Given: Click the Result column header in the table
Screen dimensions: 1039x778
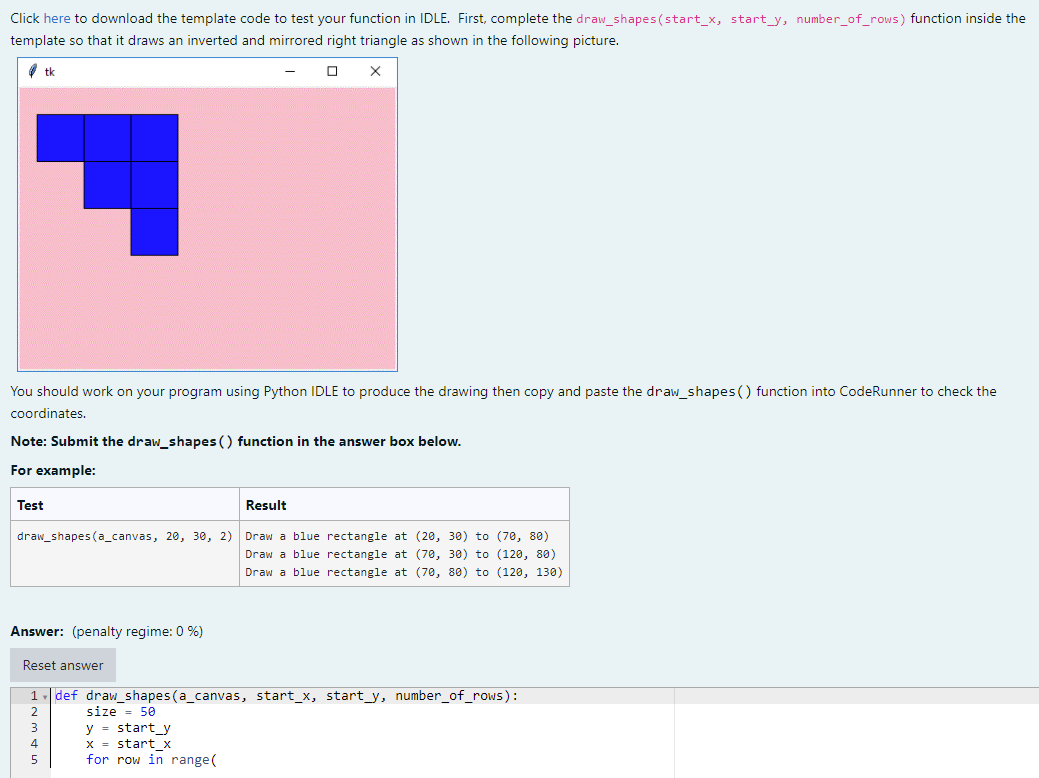Looking at the screenshot, I should coord(266,504).
